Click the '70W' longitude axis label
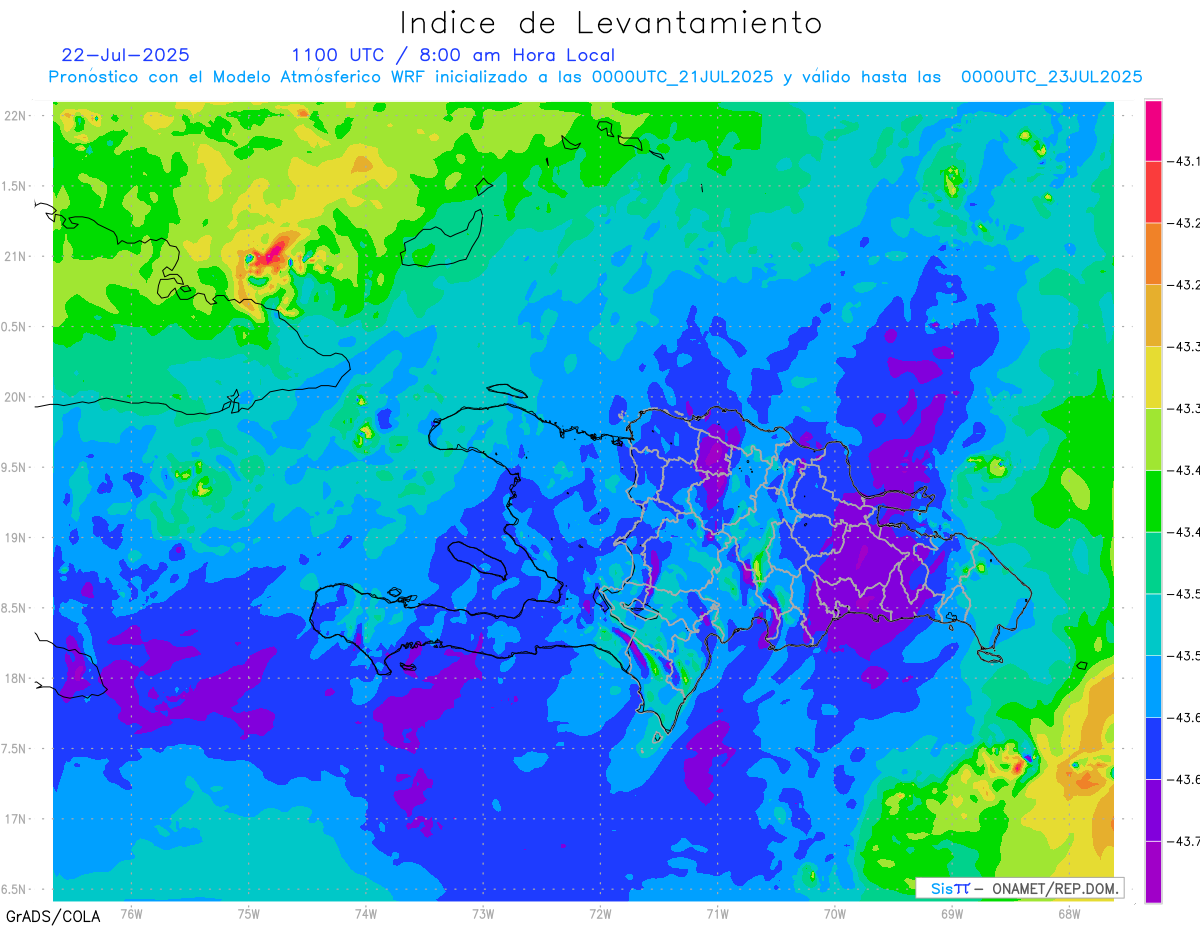The height and width of the screenshot is (927, 1200). click(835, 913)
